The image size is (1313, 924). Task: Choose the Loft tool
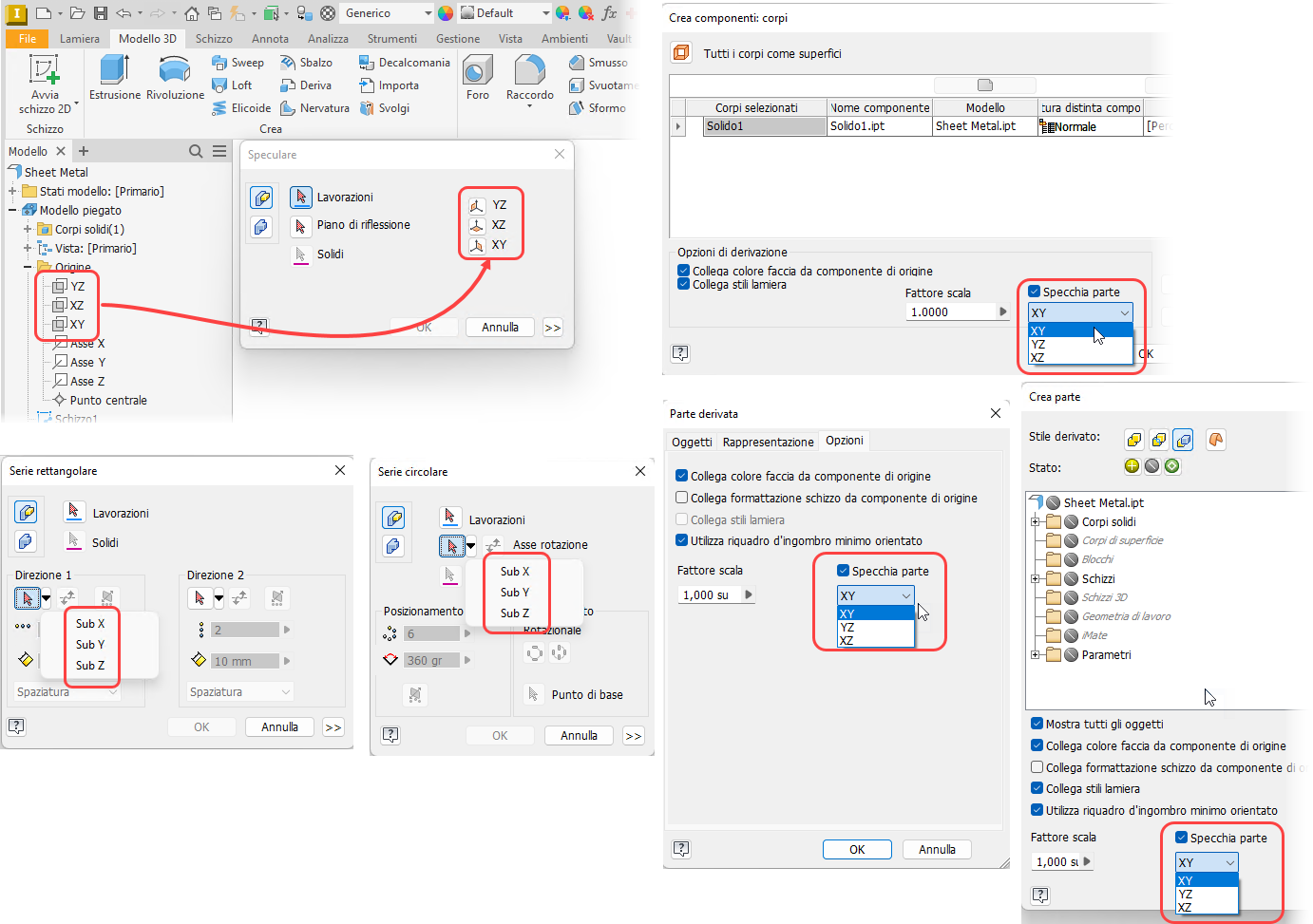pyautogui.click(x=232, y=85)
